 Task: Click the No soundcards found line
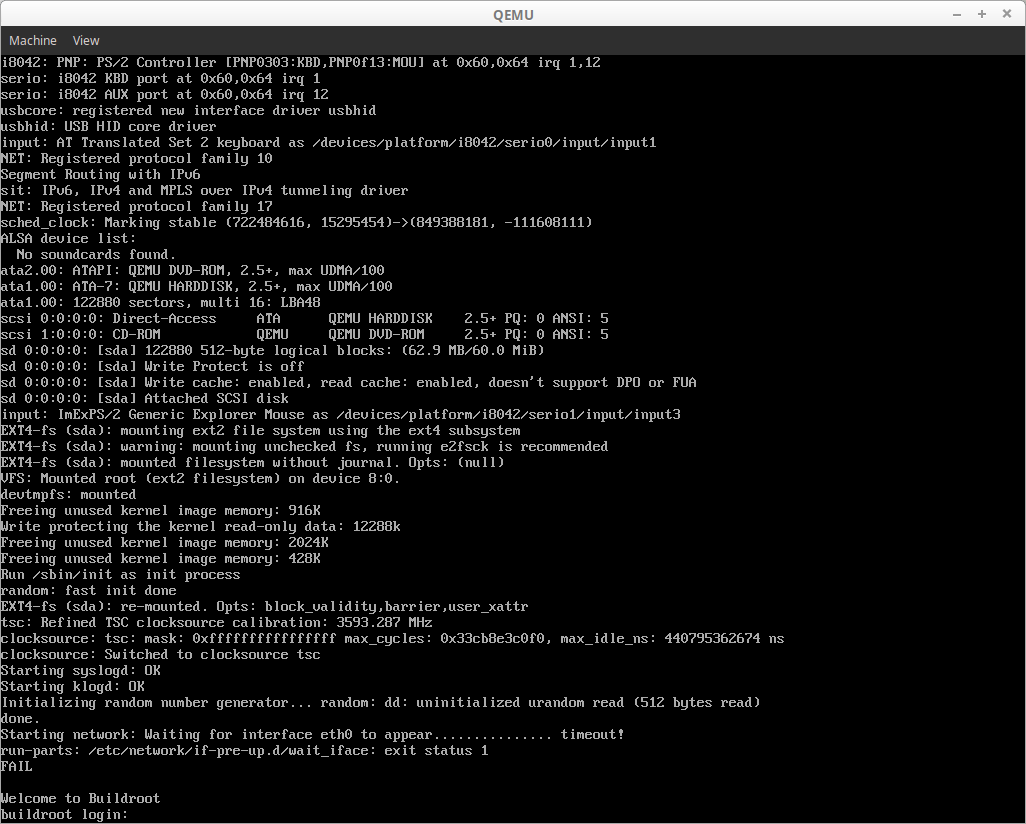96,255
